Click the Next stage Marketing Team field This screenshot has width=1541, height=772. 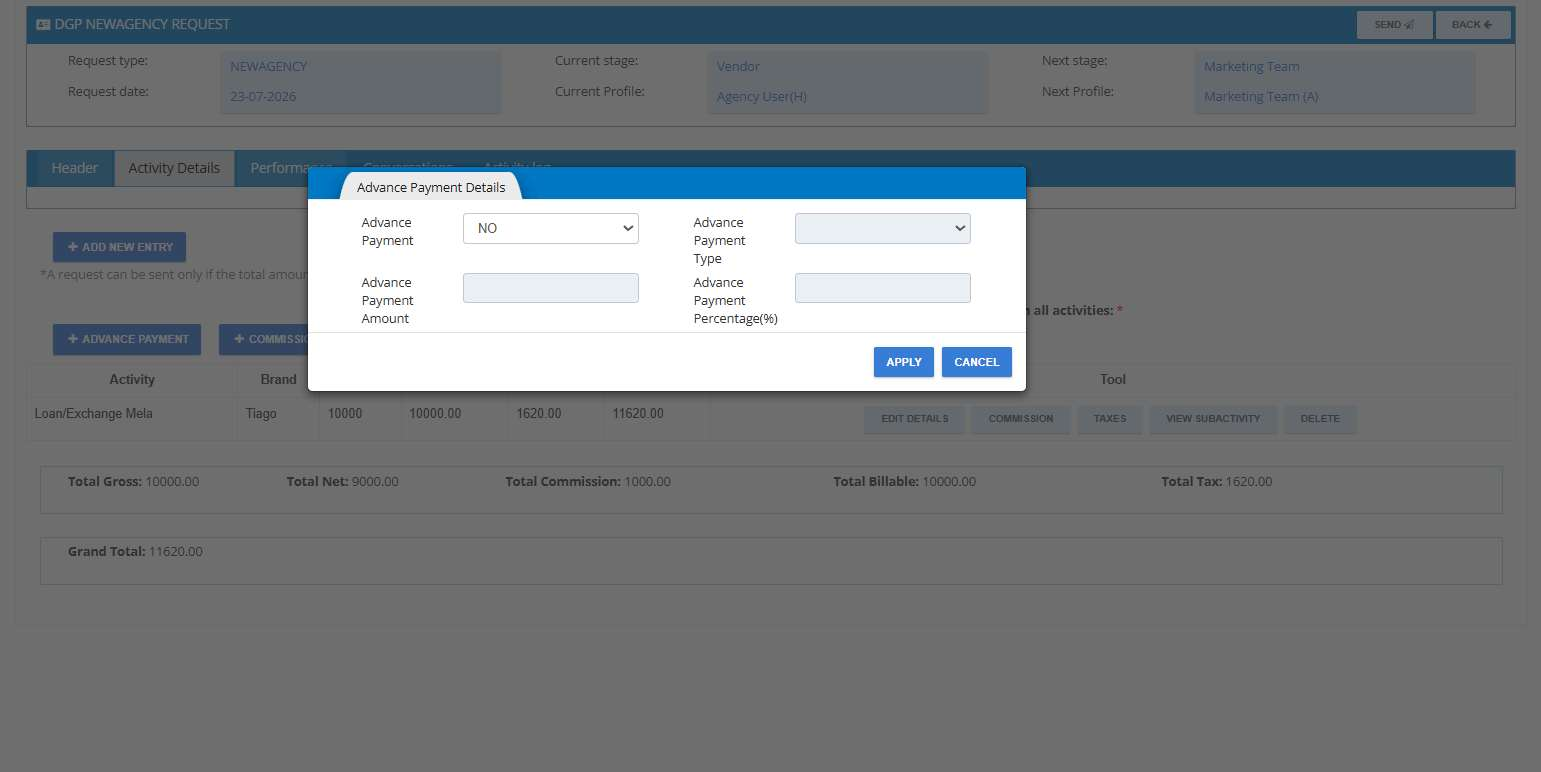pyautogui.click(x=1335, y=67)
